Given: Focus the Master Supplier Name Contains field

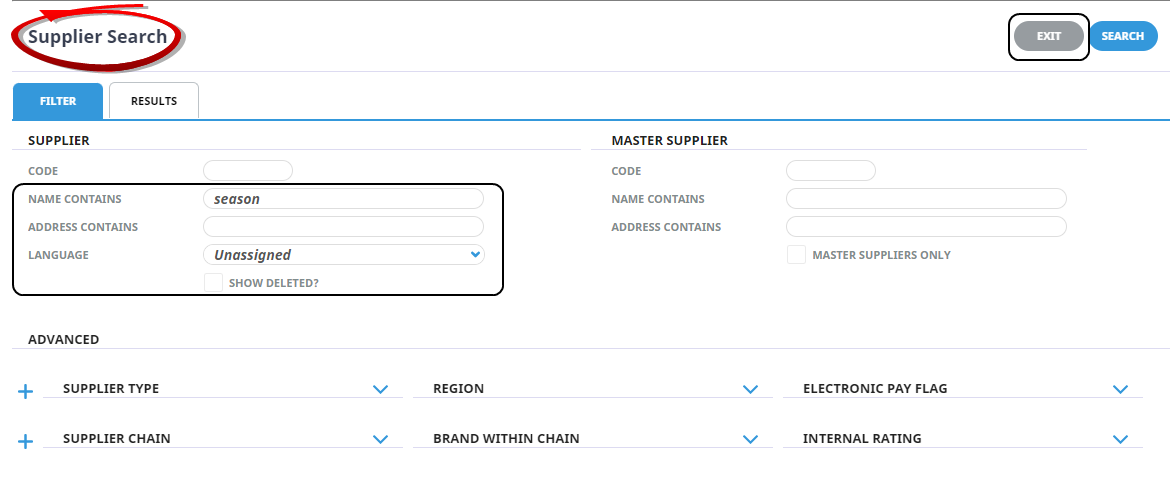Looking at the screenshot, I should pyautogui.click(x=926, y=199).
